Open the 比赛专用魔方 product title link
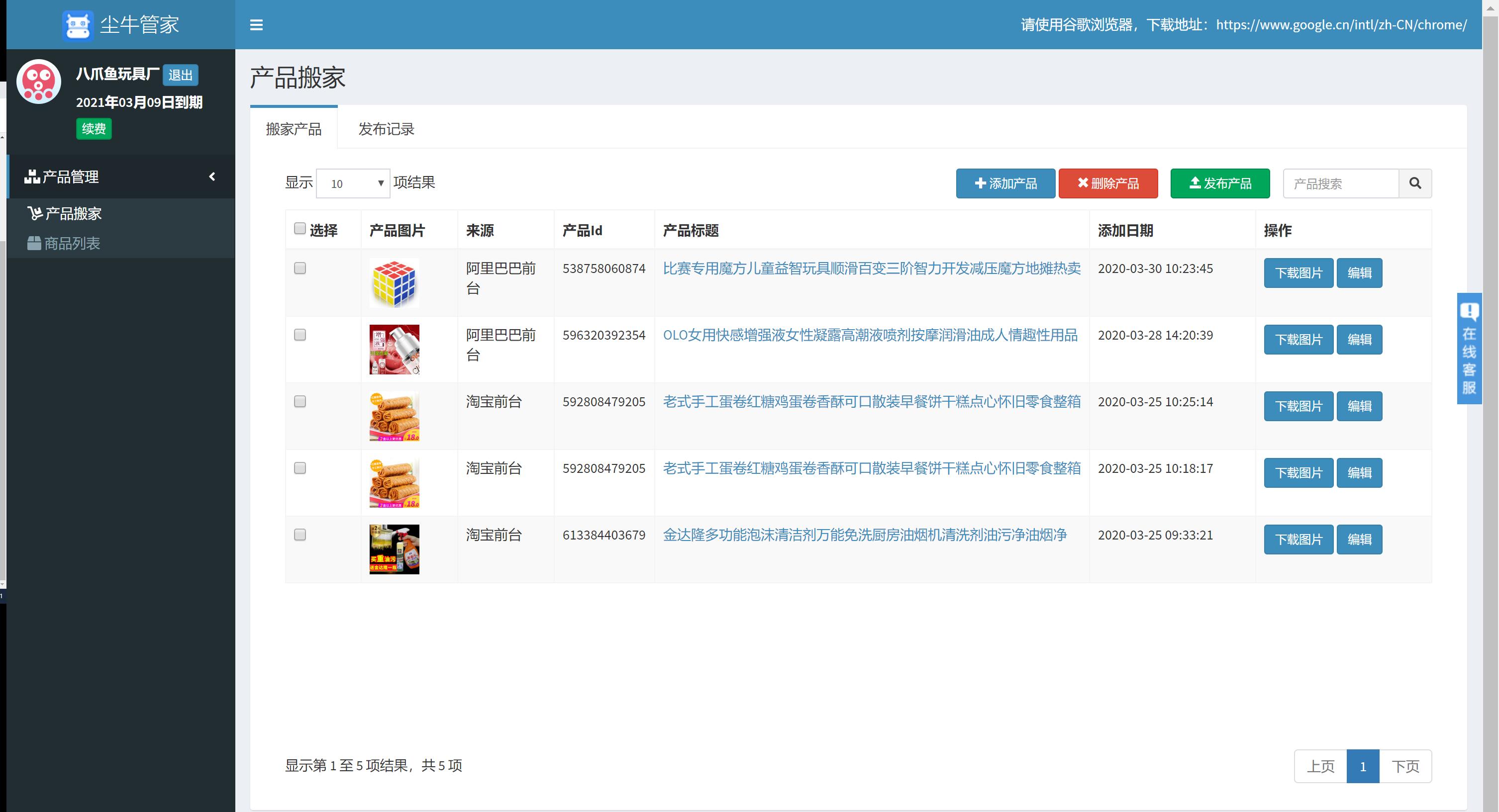The width and height of the screenshot is (1499, 812). click(x=872, y=268)
